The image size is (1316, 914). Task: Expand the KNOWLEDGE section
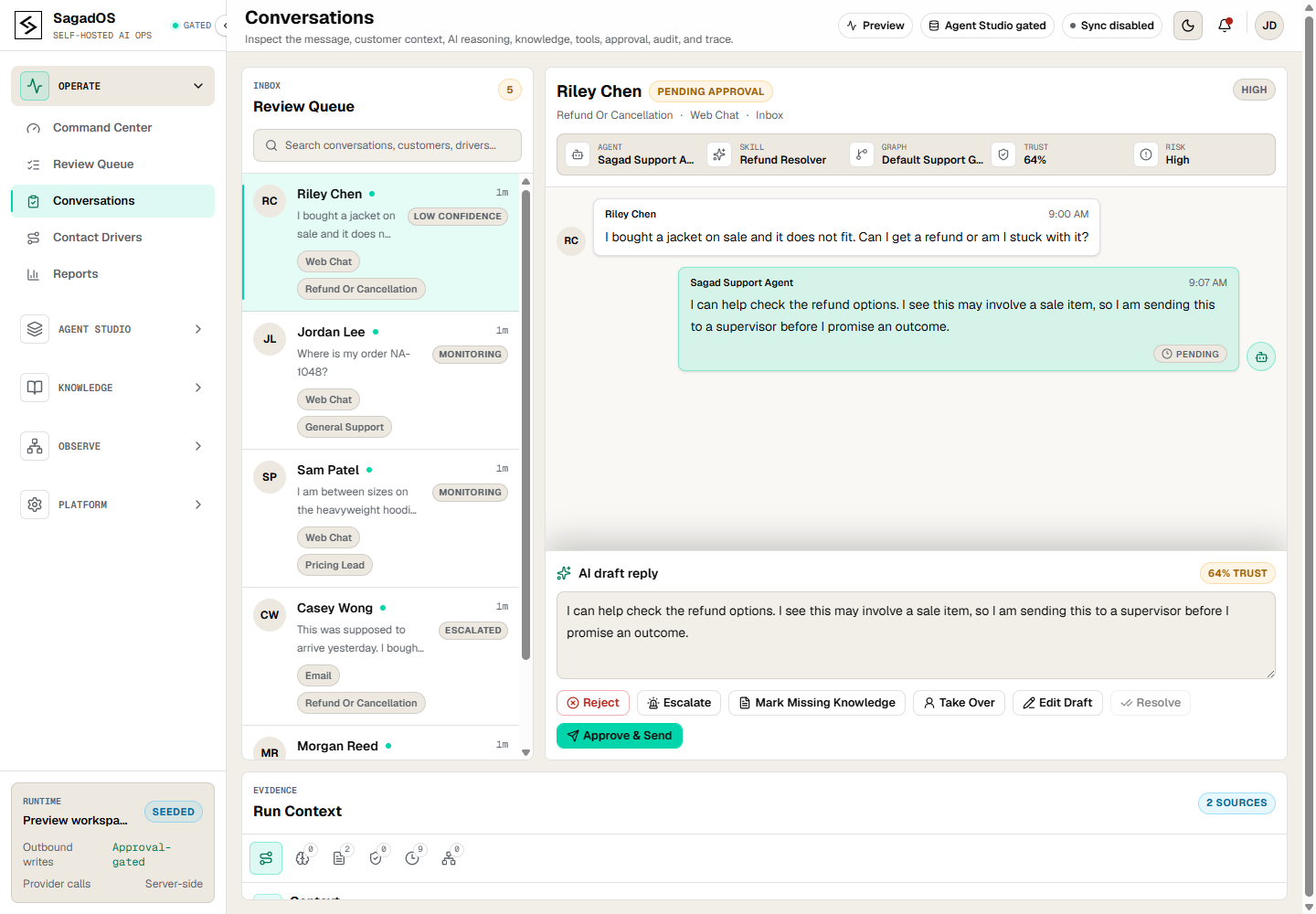(x=112, y=388)
